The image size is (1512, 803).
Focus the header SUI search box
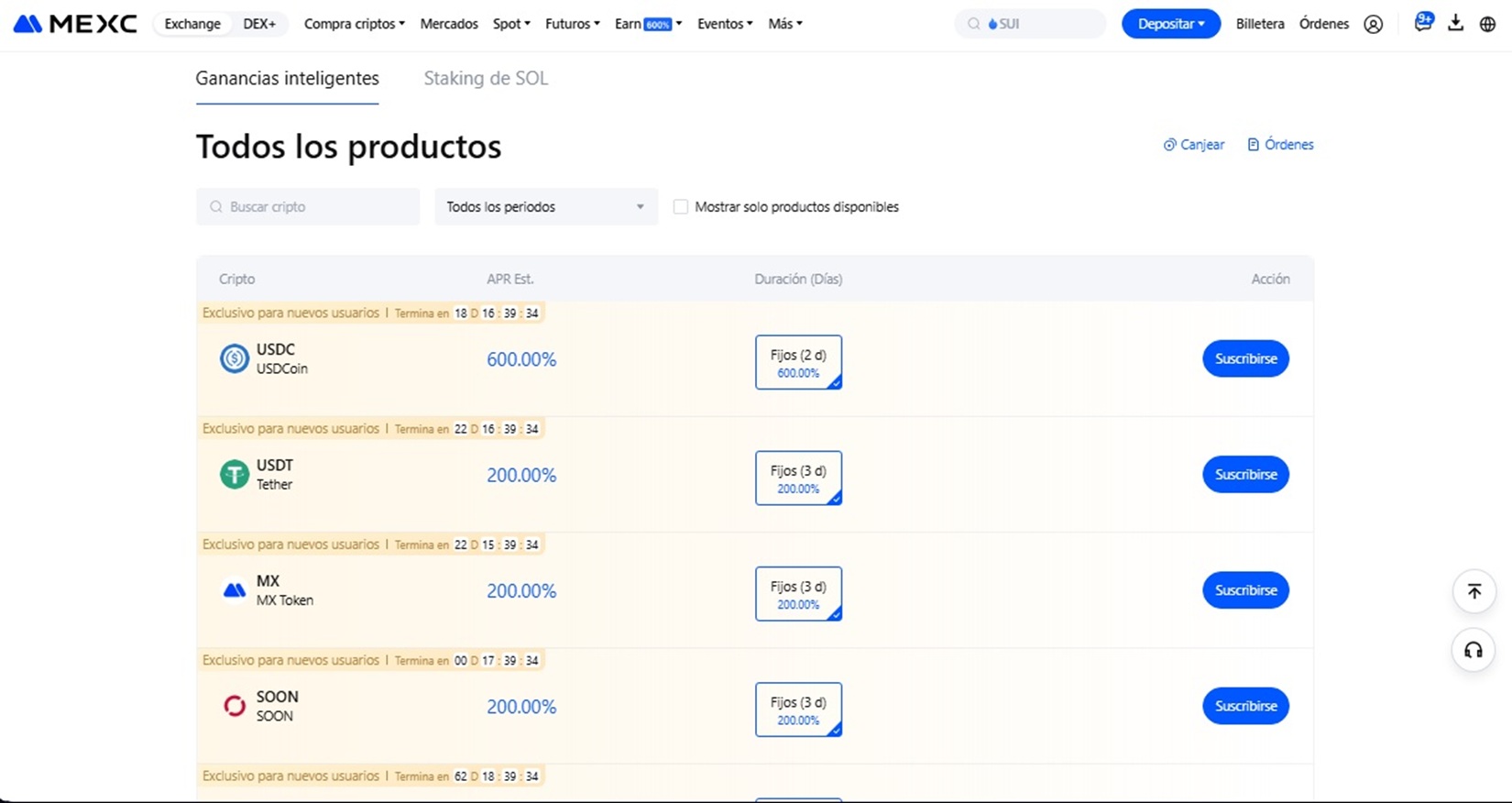coord(1030,24)
